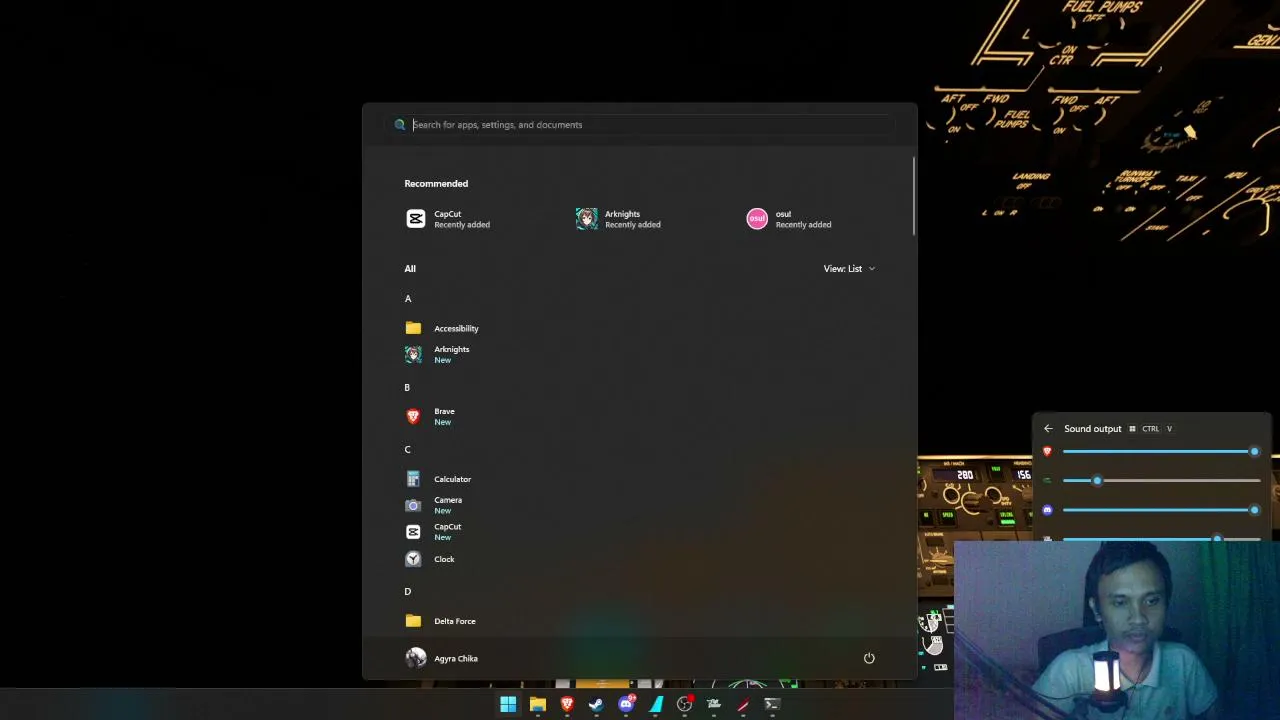Go back from the Sound output panel

[x=1048, y=429]
